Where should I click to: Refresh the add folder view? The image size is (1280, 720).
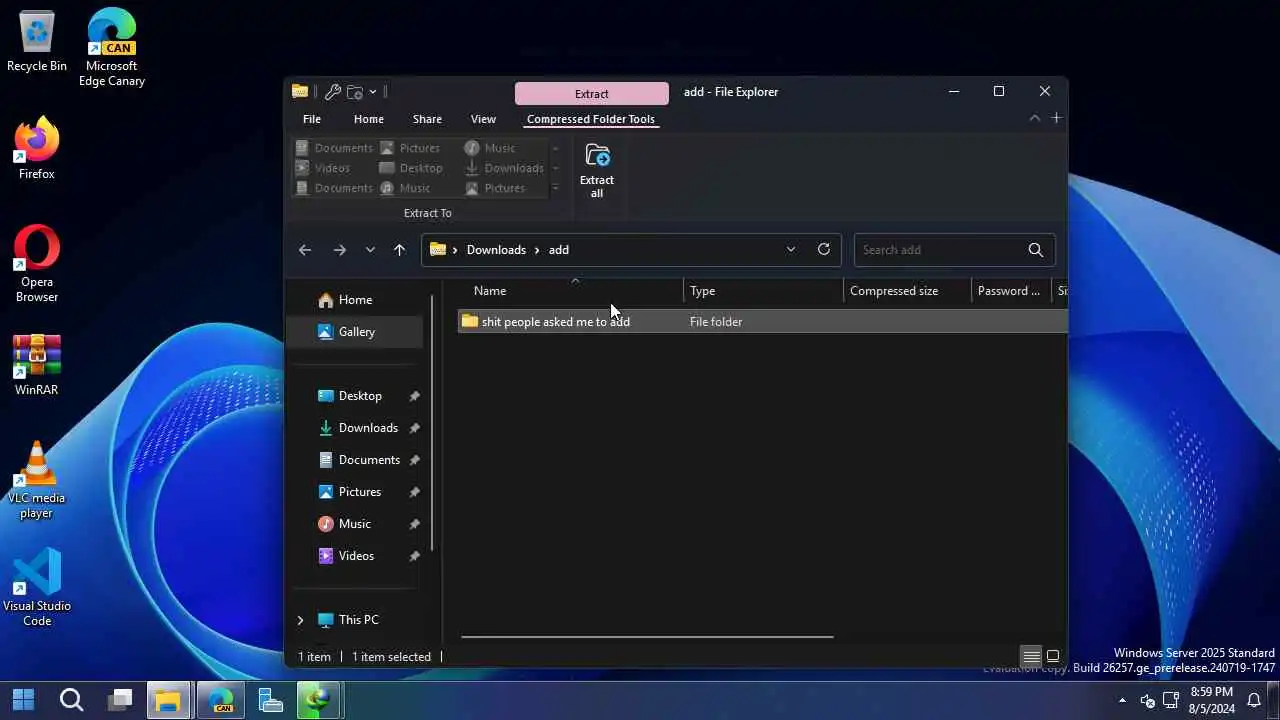(824, 250)
